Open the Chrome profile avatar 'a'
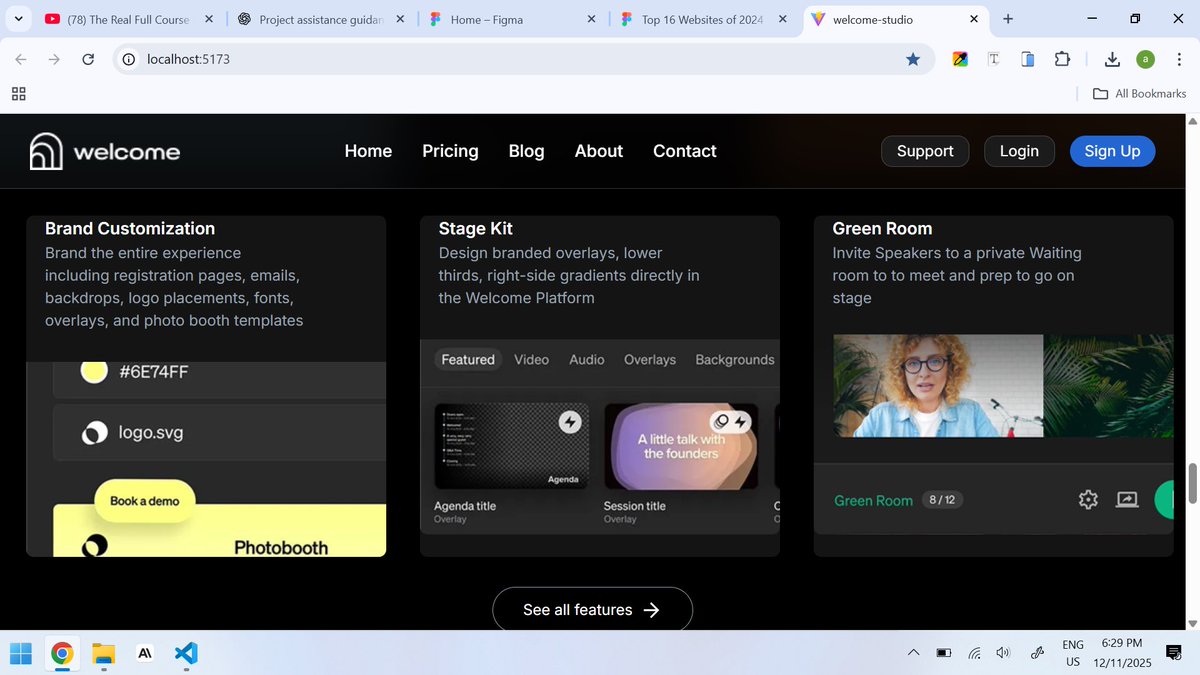1200x675 pixels. point(1146,59)
